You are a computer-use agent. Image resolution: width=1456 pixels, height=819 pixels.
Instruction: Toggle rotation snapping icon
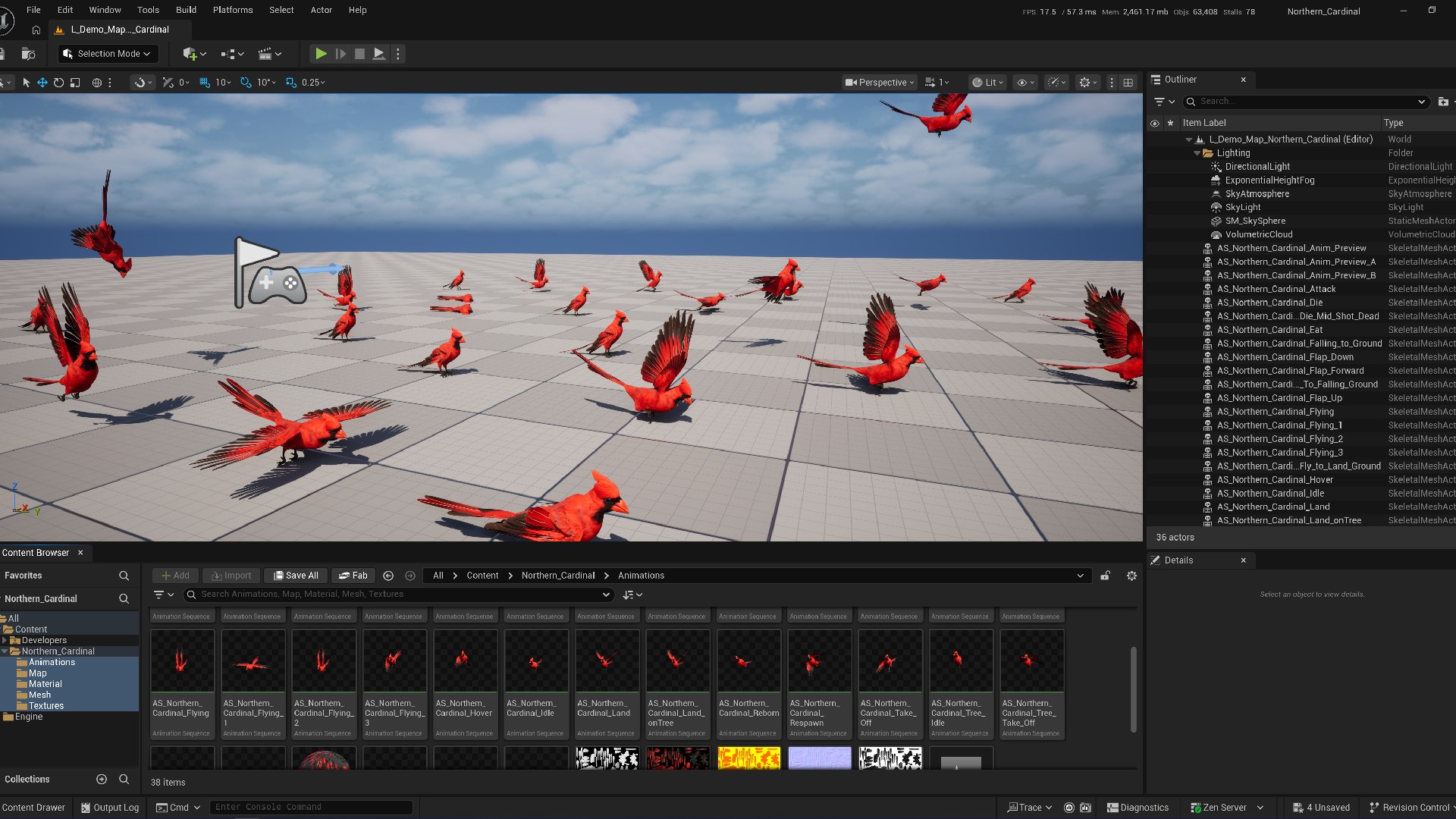(246, 83)
